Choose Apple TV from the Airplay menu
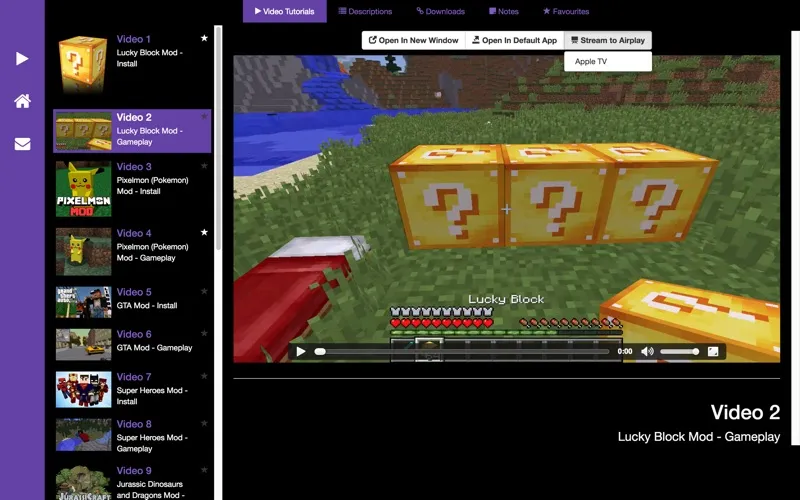Screen dimensions: 800x500 608,61
